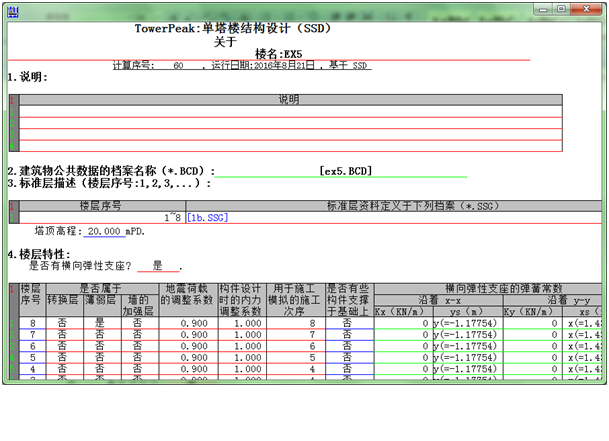Click the 说明 table header
Image resolution: width=609 pixels, height=441 pixels.
point(291,100)
